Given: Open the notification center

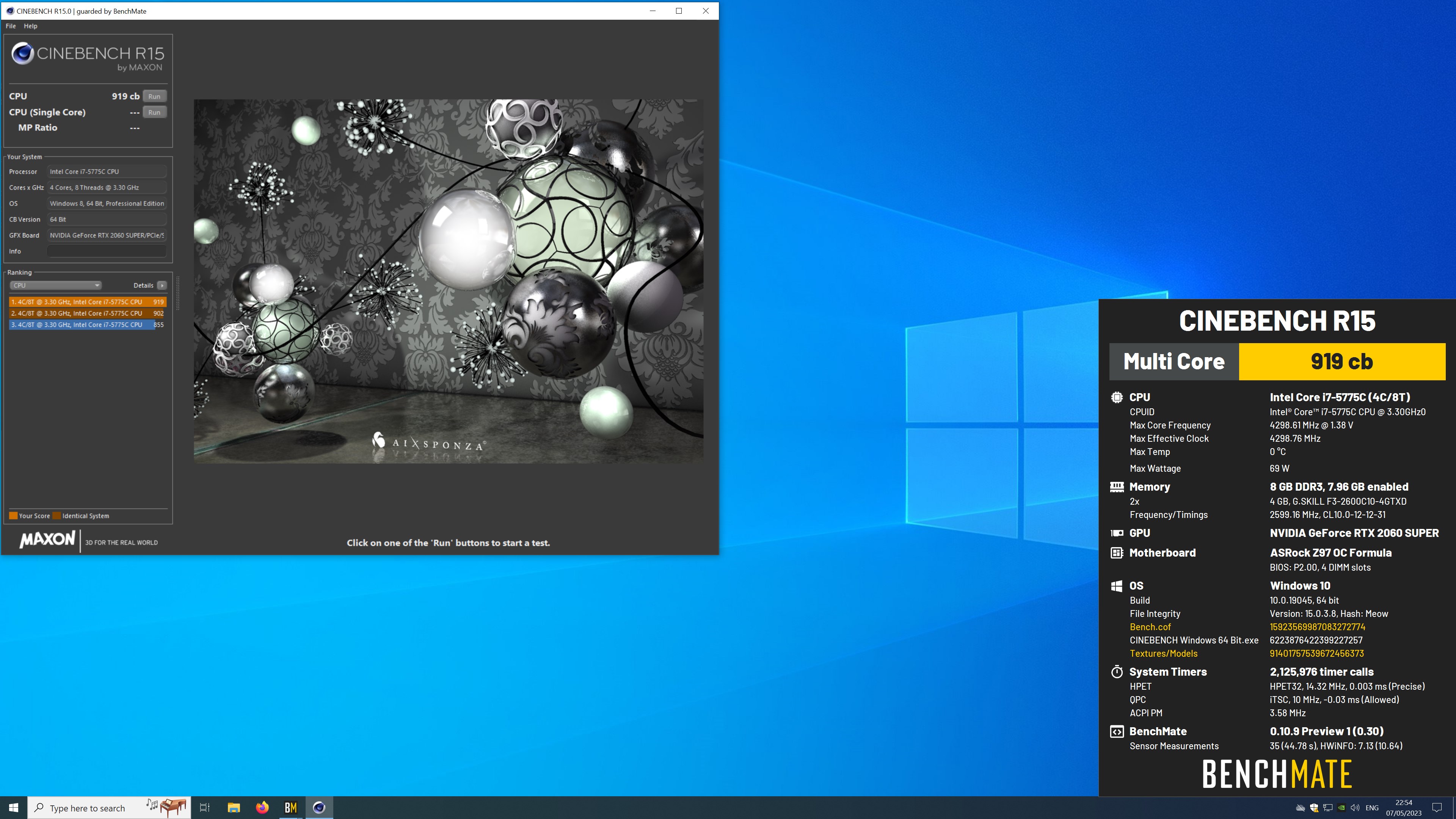Looking at the screenshot, I should 1437,808.
